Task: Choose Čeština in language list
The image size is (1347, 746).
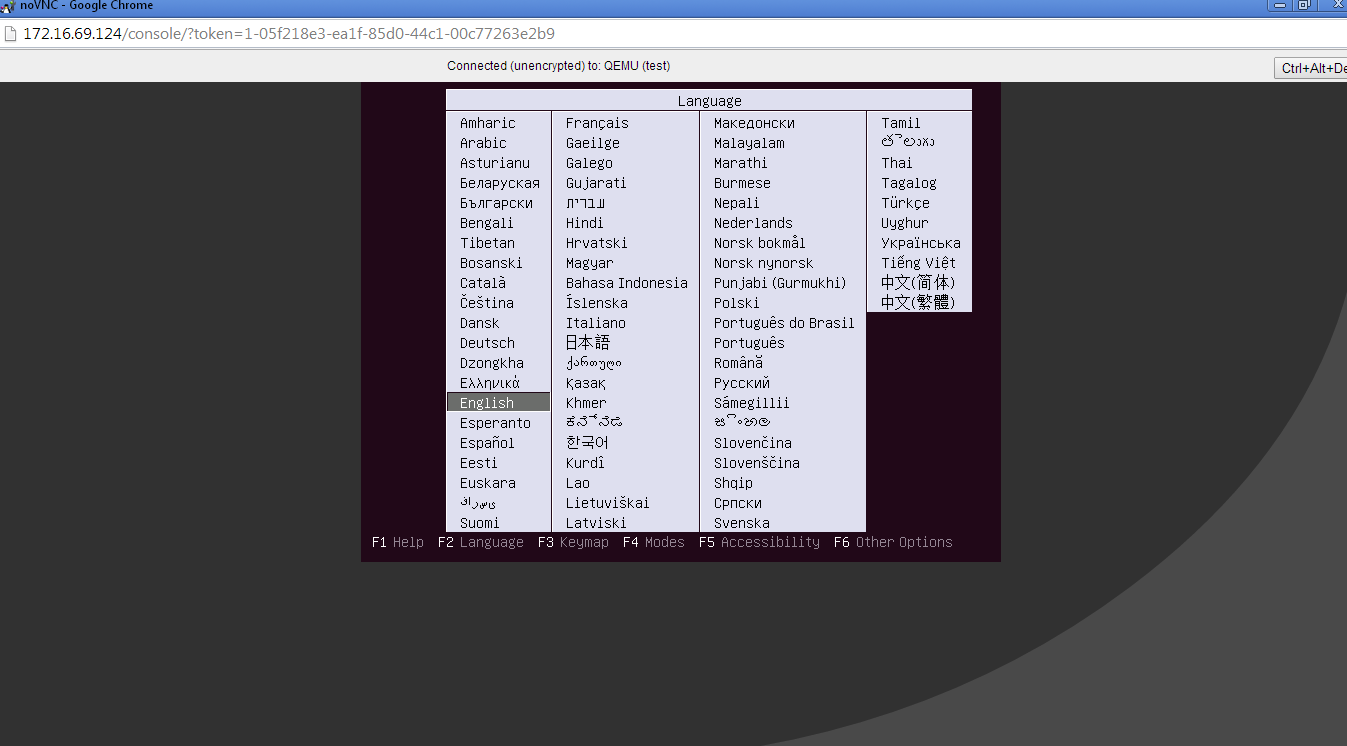Action: pyautogui.click(x=487, y=303)
